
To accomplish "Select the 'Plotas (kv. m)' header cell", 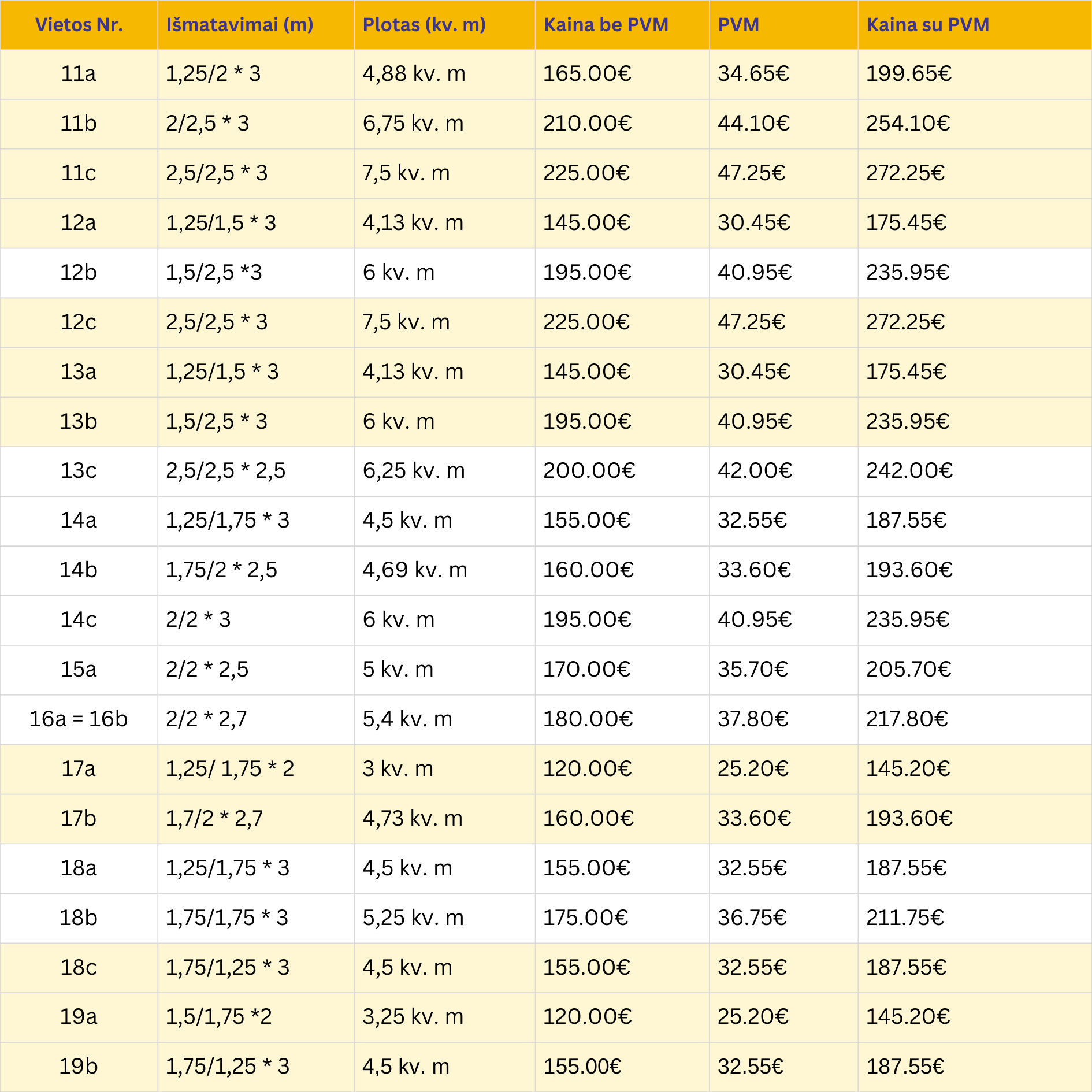I will click(424, 25).
